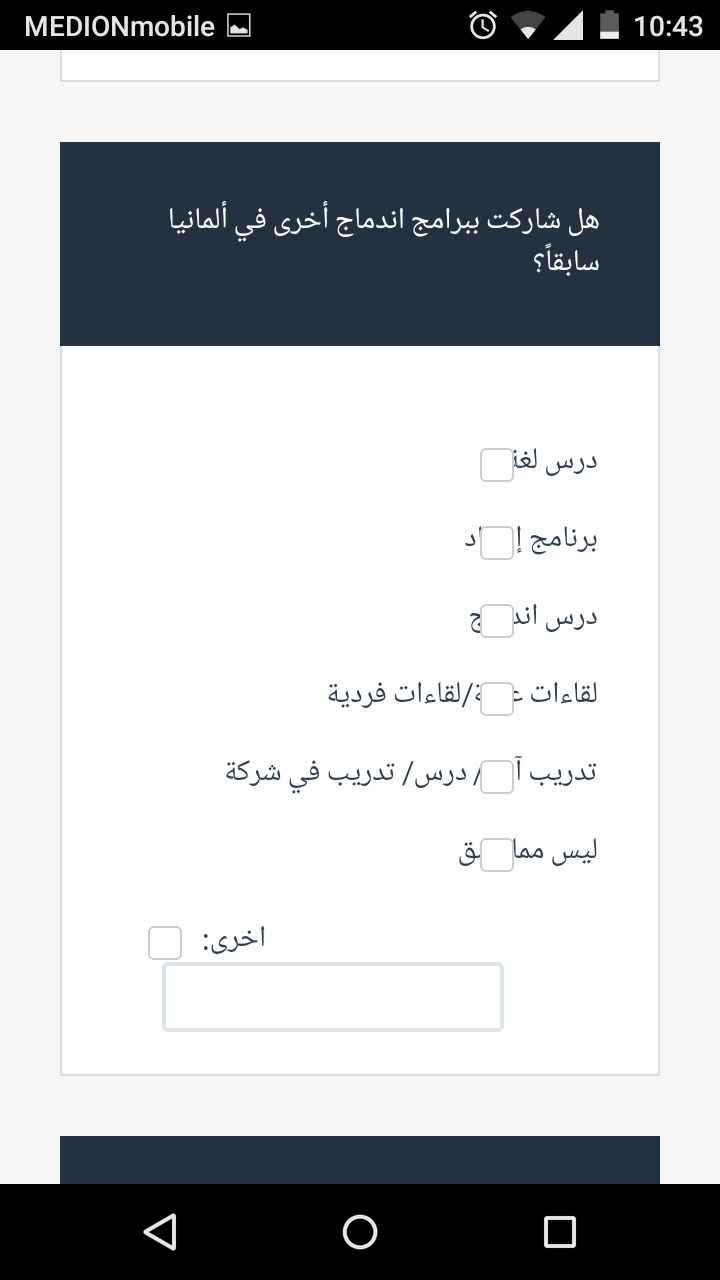Check the 'تدريب في شركة' option checkbox
The image size is (720, 1280).
point(497,777)
